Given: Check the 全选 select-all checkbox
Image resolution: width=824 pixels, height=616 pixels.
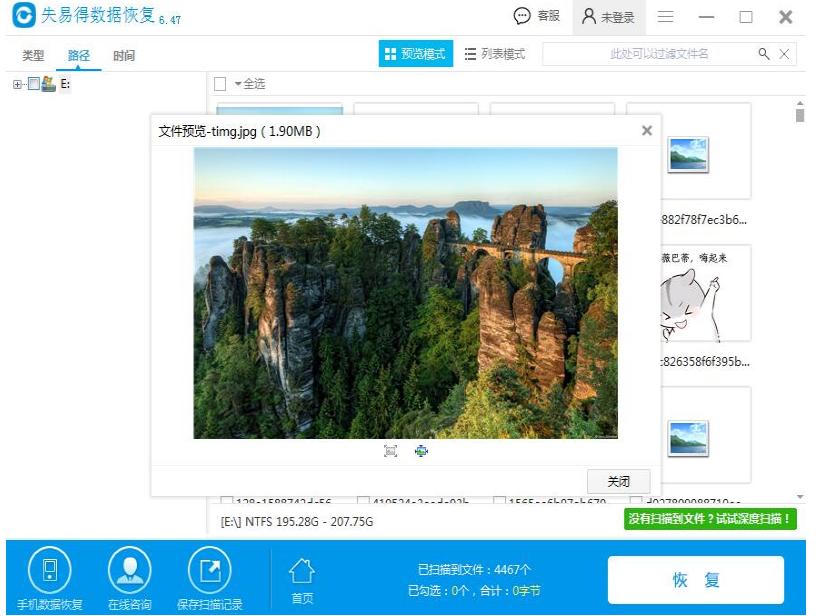Looking at the screenshot, I should (x=221, y=84).
